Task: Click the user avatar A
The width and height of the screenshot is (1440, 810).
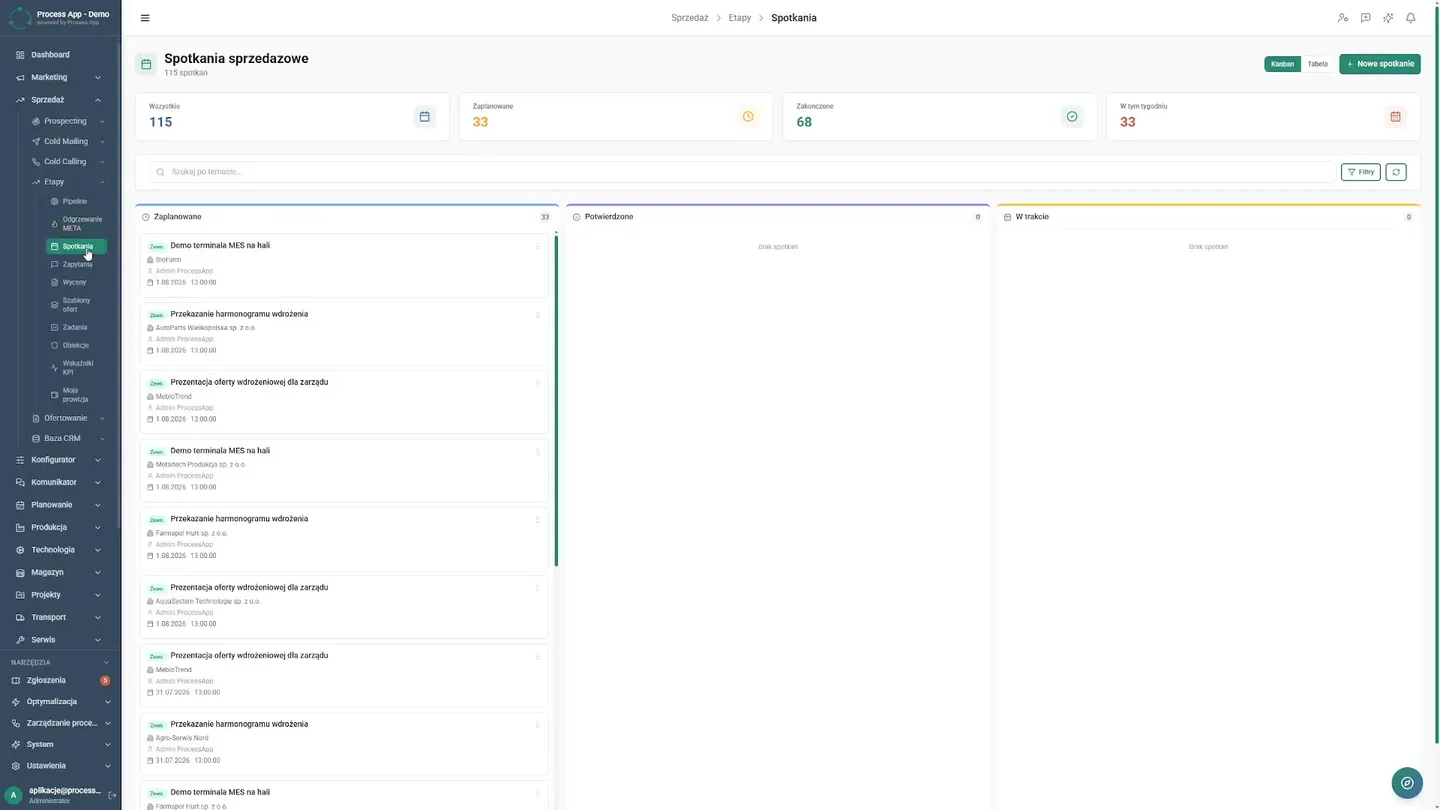Action: pyautogui.click(x=14, y=795)
